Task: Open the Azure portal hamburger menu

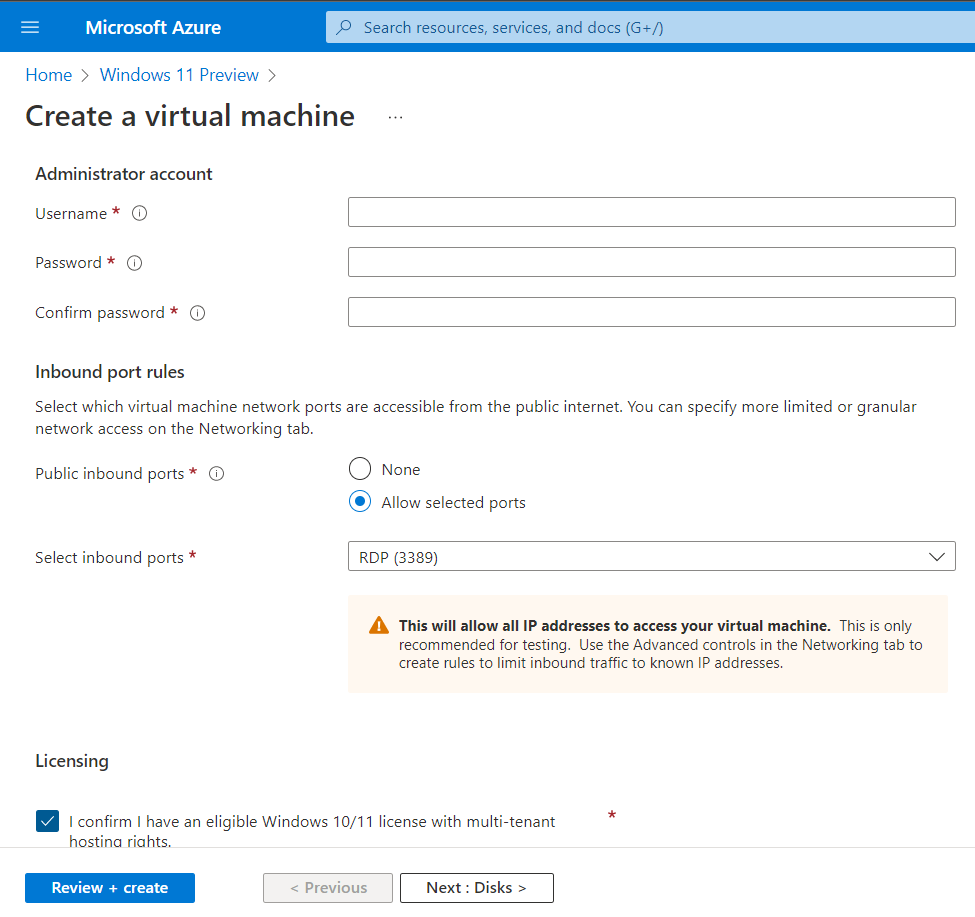Action: tap(29, 27)
